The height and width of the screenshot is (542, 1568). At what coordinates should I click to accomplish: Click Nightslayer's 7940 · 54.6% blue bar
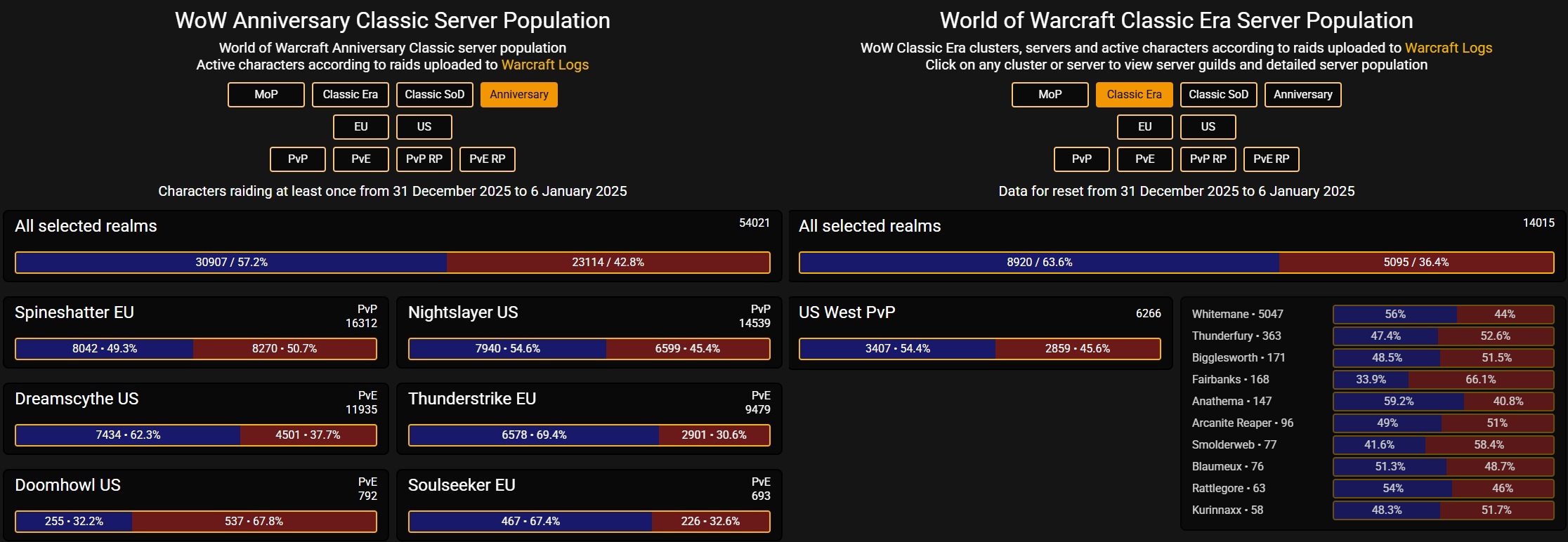click(507, 349)
